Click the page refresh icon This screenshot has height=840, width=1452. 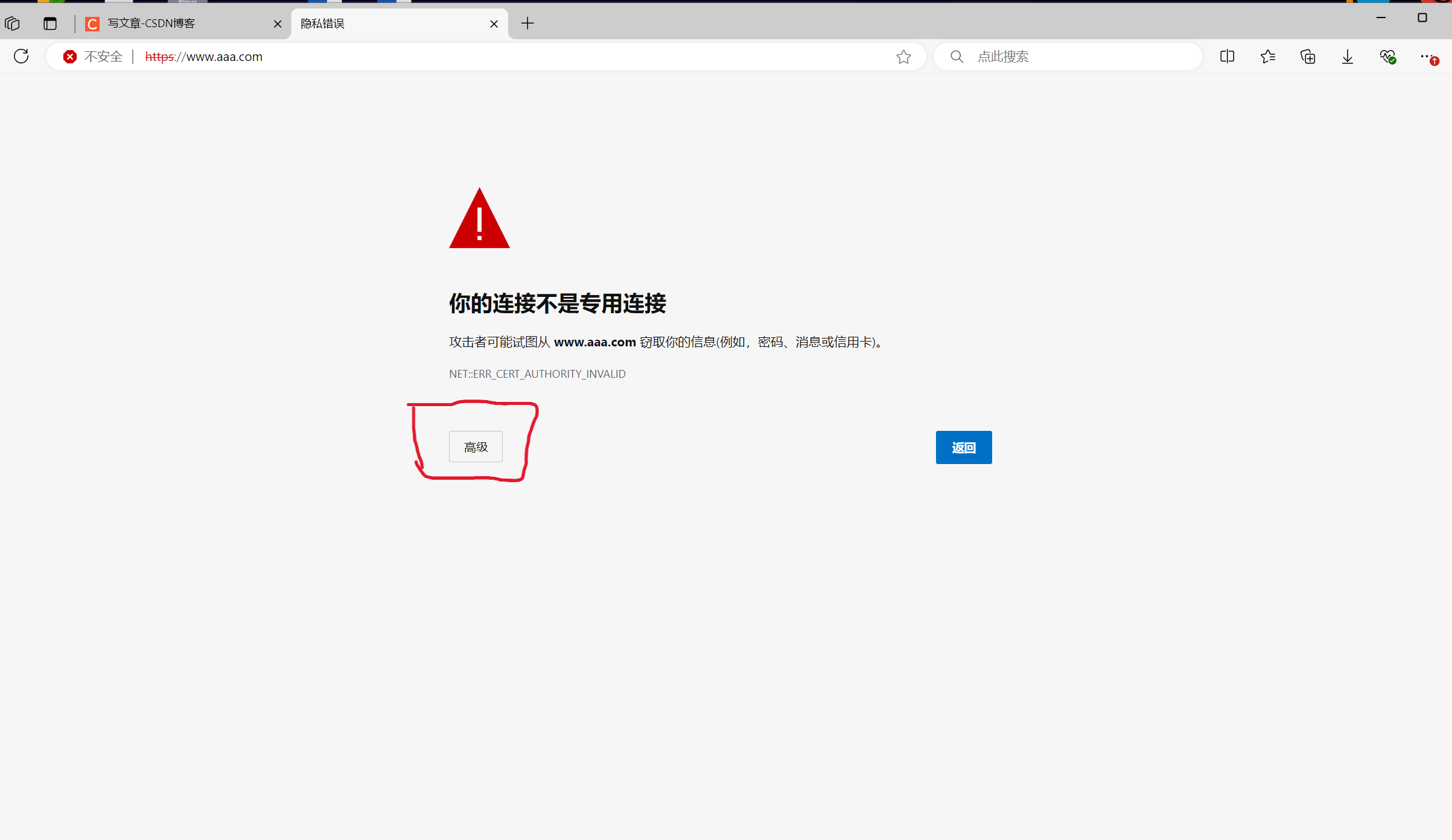point(21,56)
